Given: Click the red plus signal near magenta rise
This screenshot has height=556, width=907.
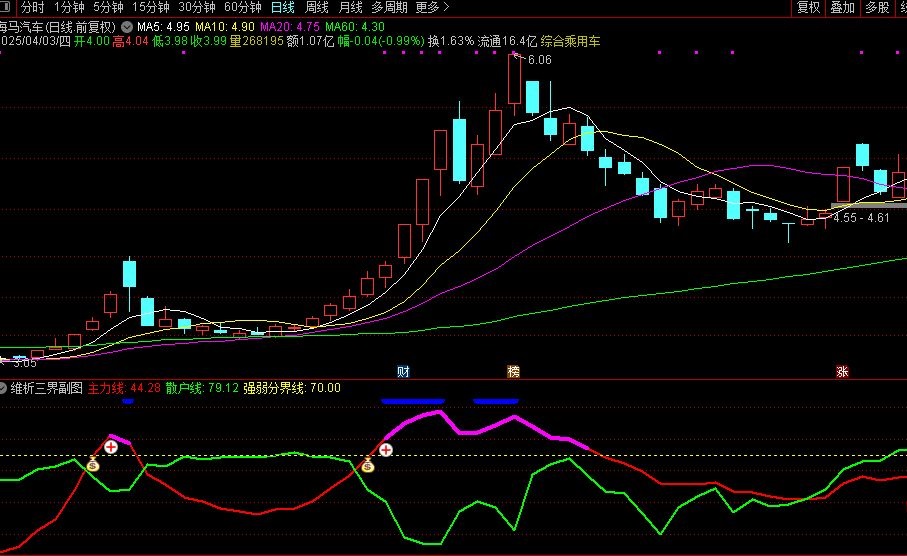Looking at the screenshot, I should pos(386,450).
